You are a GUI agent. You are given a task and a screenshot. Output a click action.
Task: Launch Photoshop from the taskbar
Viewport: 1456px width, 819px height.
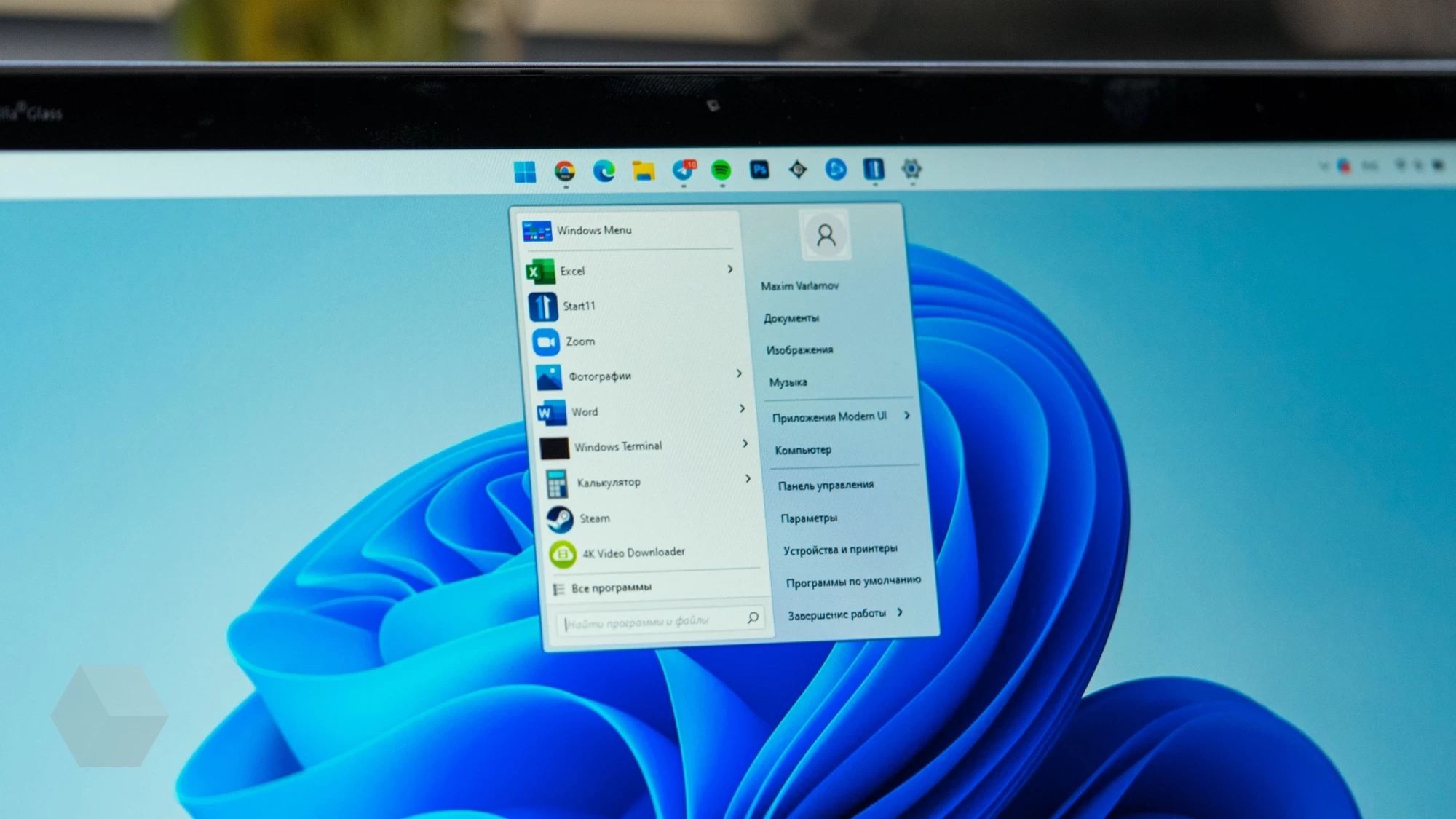point(759,170)
